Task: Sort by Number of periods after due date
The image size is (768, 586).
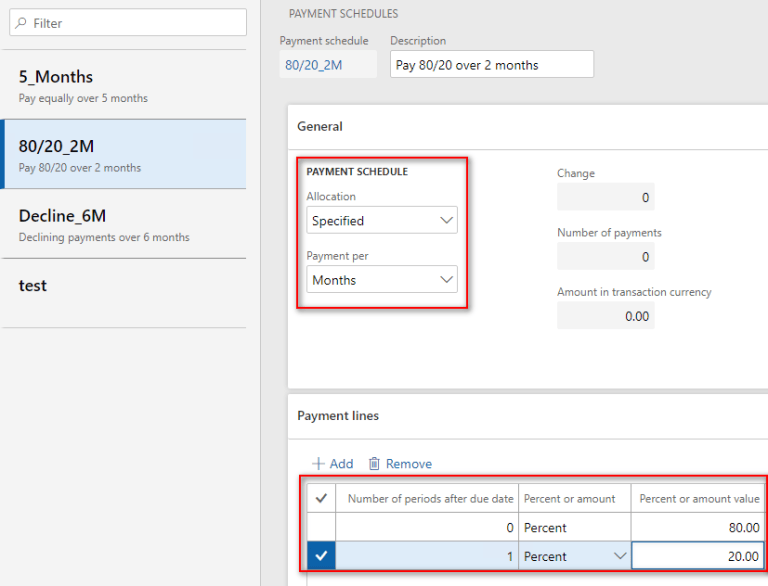Action: (427, 498)
